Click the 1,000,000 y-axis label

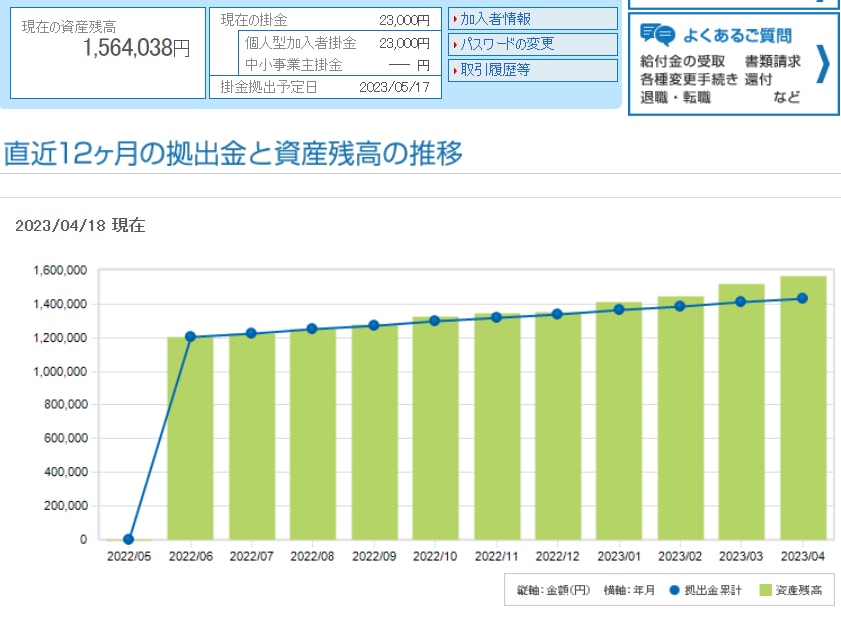click(x=60, y=371)
